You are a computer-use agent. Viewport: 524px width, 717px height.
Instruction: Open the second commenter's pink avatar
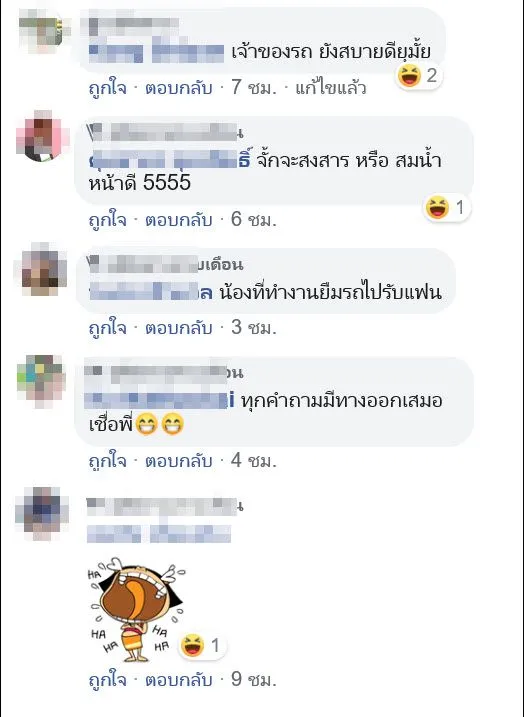pos(42,136)
